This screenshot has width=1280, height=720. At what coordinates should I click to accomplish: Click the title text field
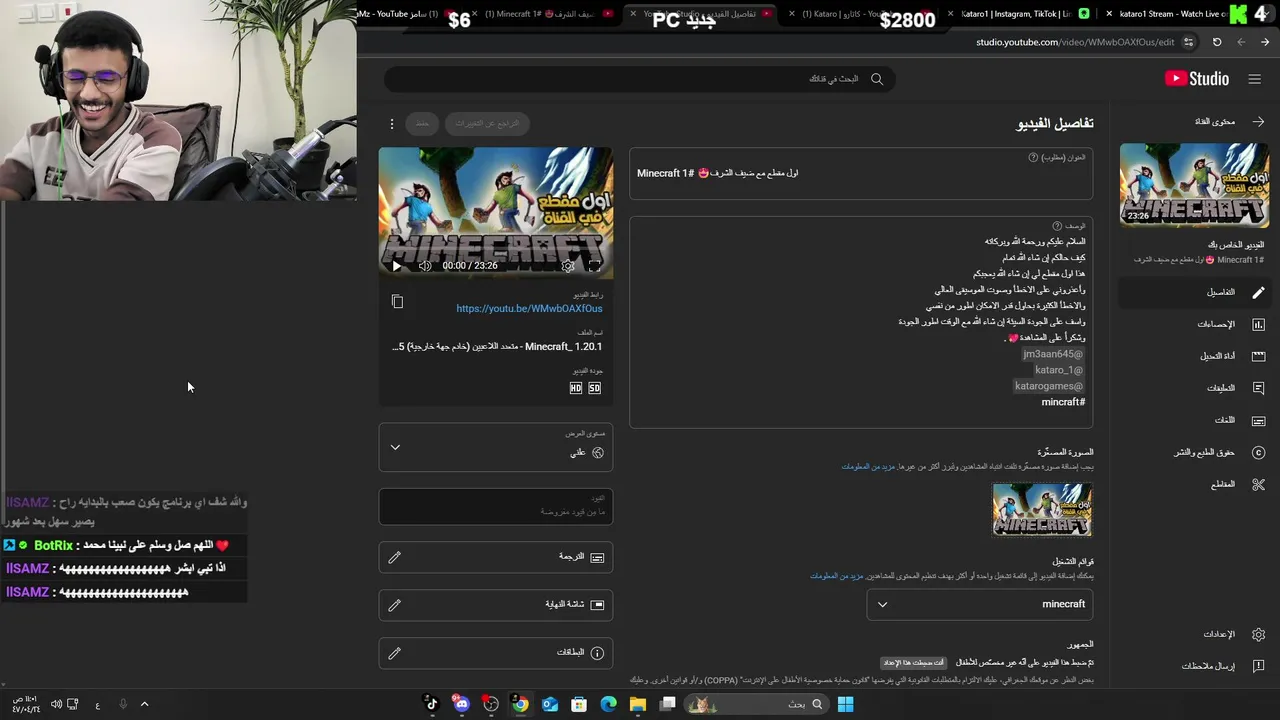coord(861,173)
